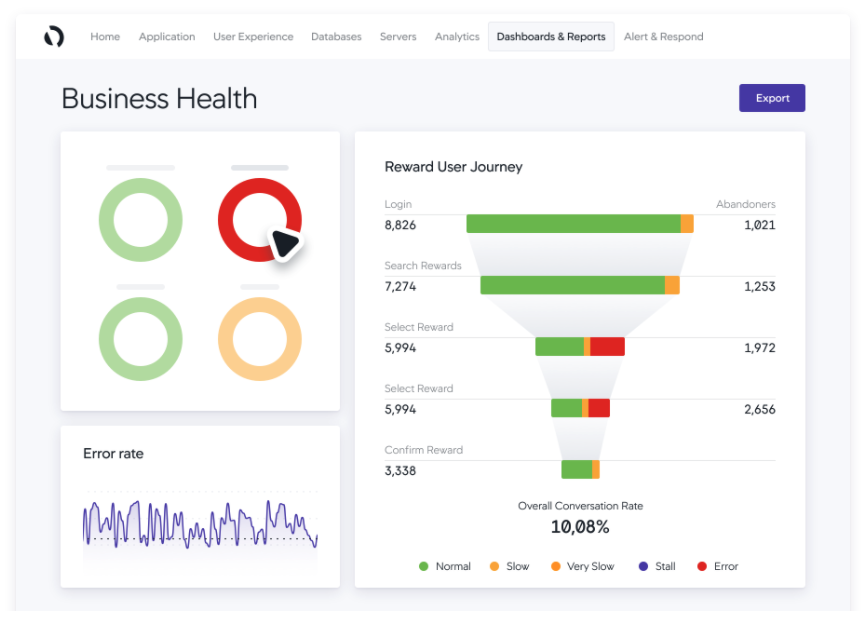Click the Reward User Journey title
The height and width of the screenshot is (625, 865).
tap(453, 167)
